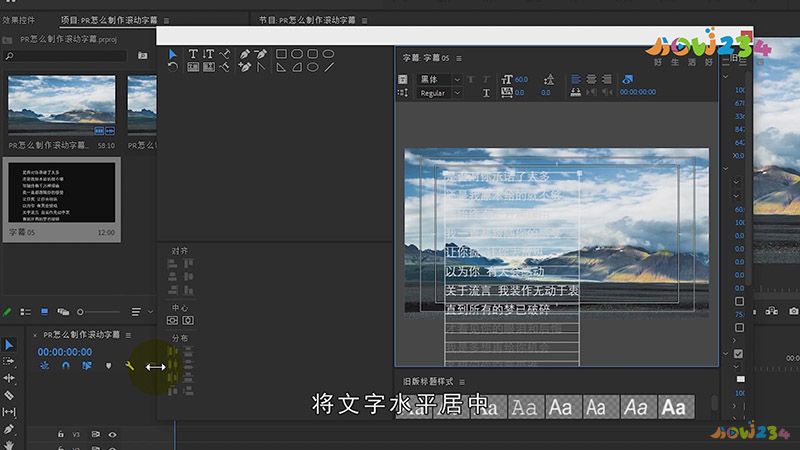Click center align text button
The image size is (800, 450).
click(591, 79)
